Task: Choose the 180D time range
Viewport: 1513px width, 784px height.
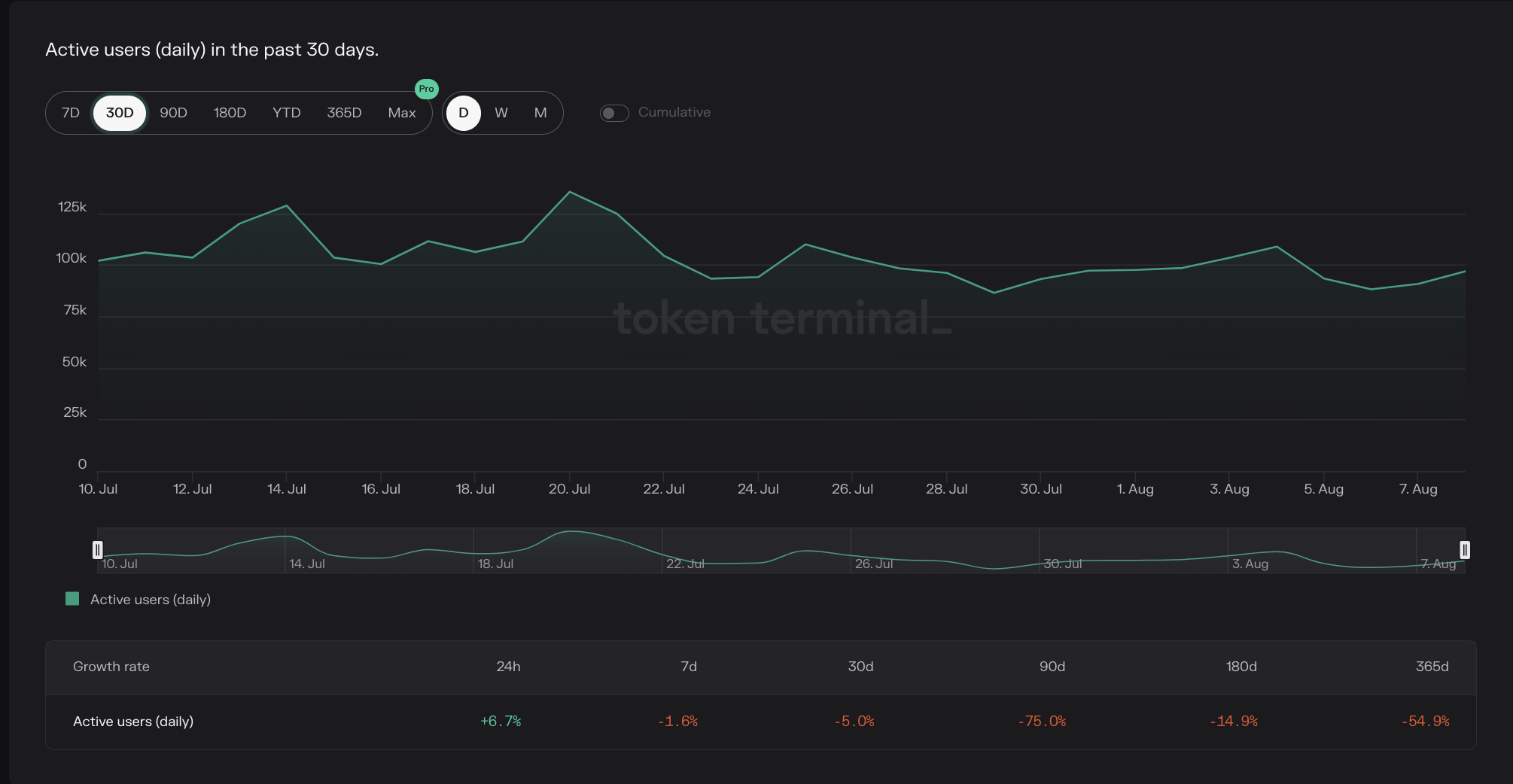Action: tap(230, 113)
